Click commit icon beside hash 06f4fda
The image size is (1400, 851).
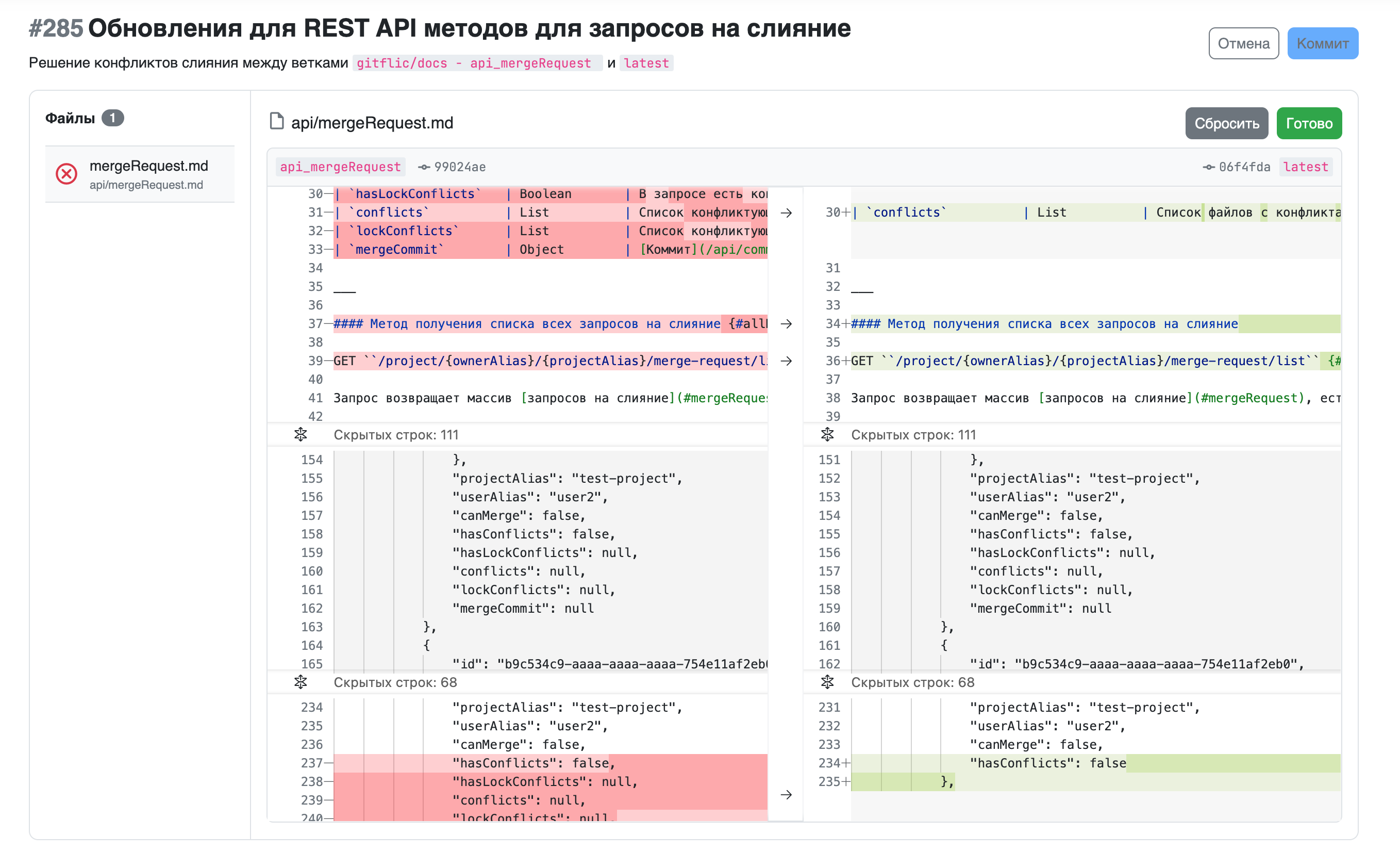(x=1209, y=167)
